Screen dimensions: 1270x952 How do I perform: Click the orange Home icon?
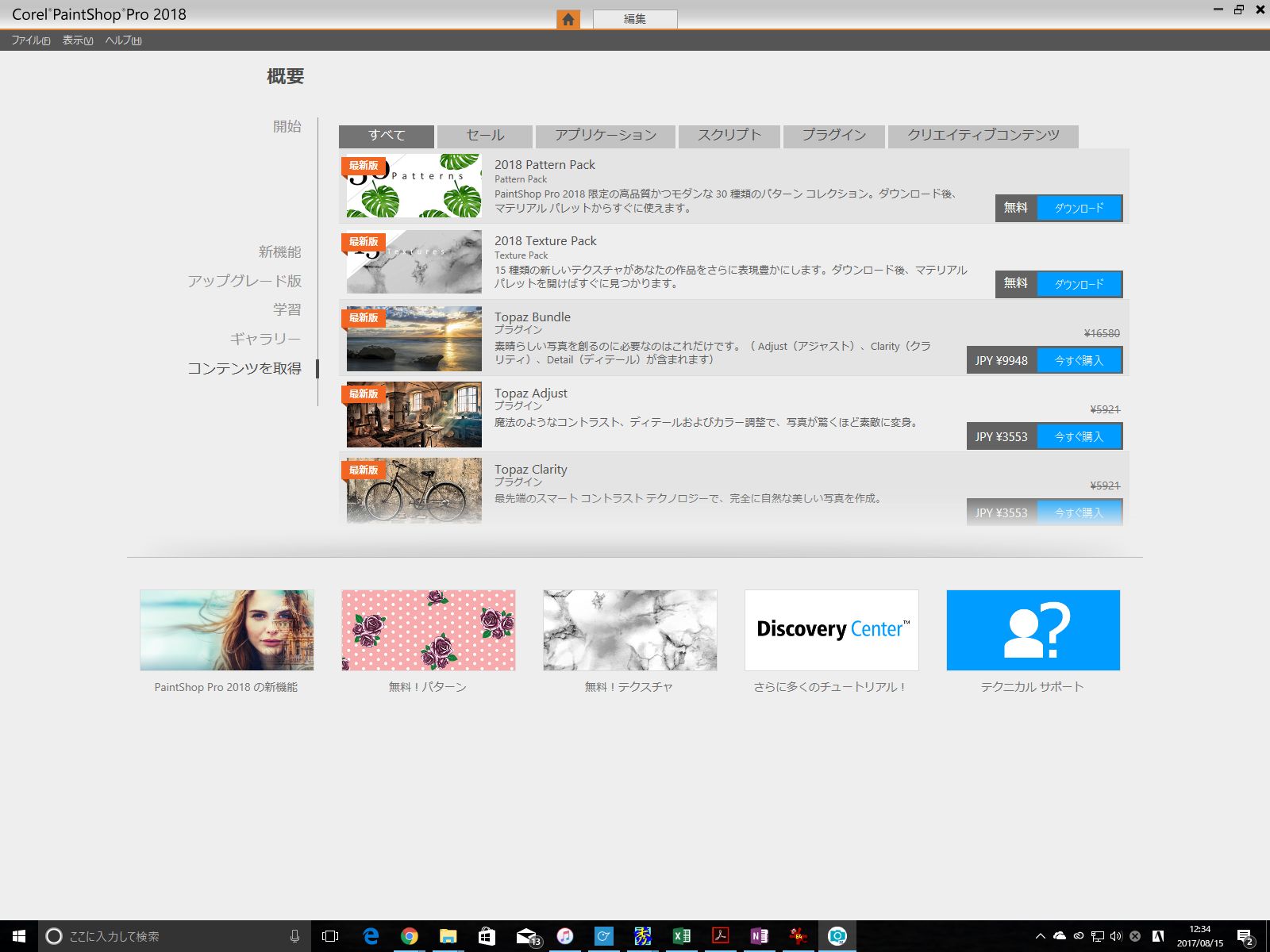[x=568, y=19]
